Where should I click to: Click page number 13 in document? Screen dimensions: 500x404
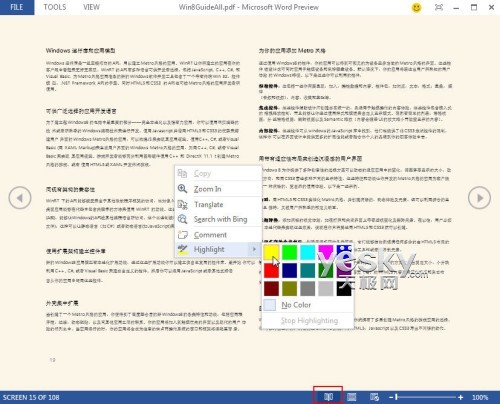click(52, 360)
